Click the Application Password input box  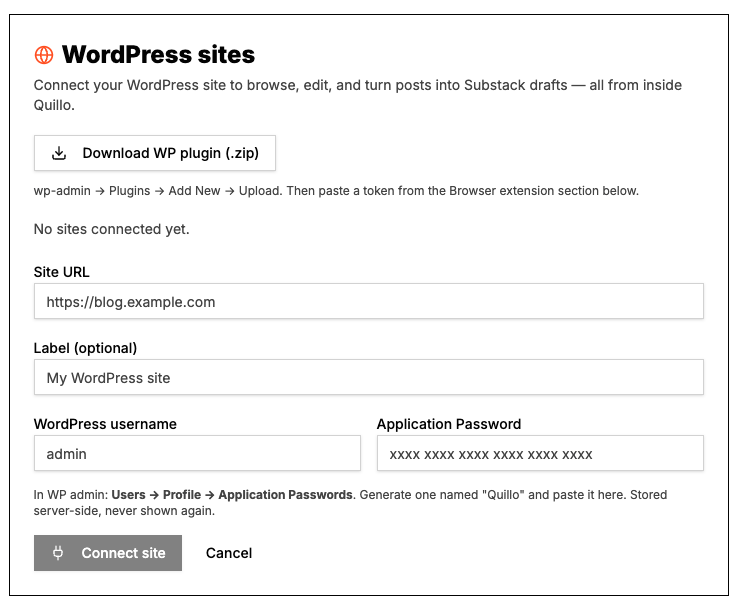click(540, 453)
